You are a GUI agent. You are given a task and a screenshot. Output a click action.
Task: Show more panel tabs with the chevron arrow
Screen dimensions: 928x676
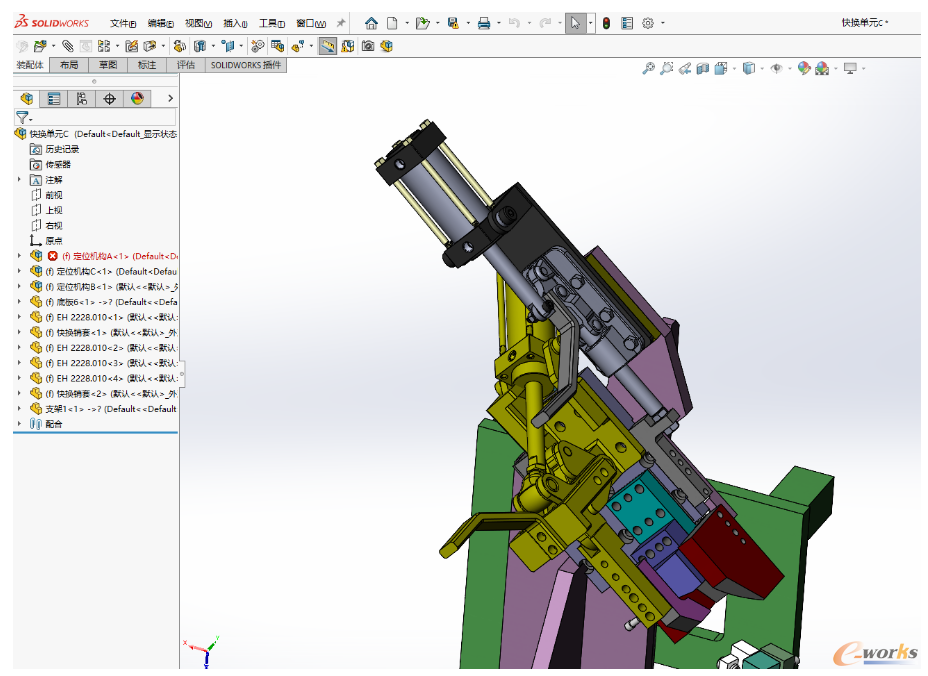[x=170, y=98]
